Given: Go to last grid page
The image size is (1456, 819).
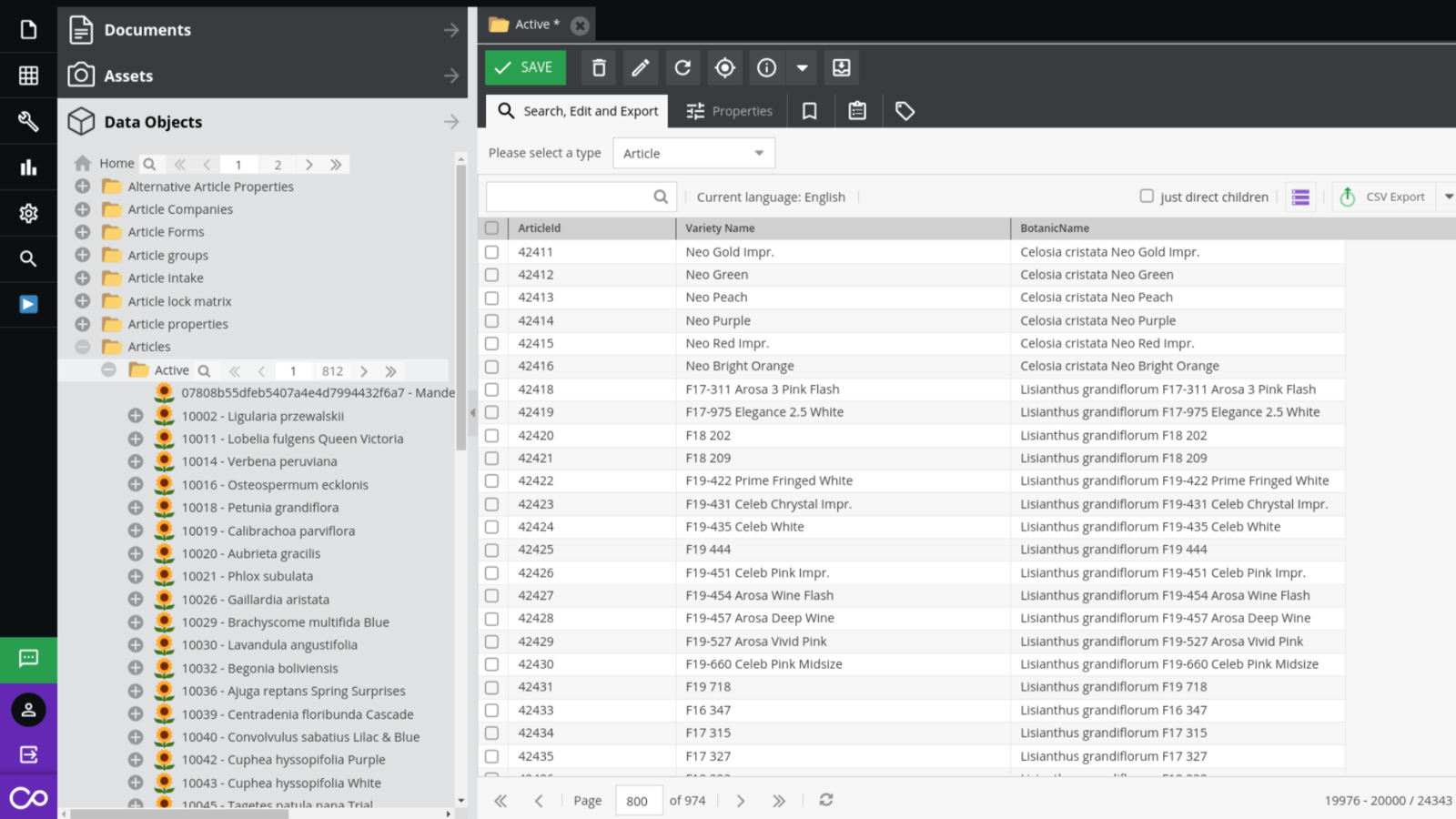Looking at the screenshot, I should point(779,801).
